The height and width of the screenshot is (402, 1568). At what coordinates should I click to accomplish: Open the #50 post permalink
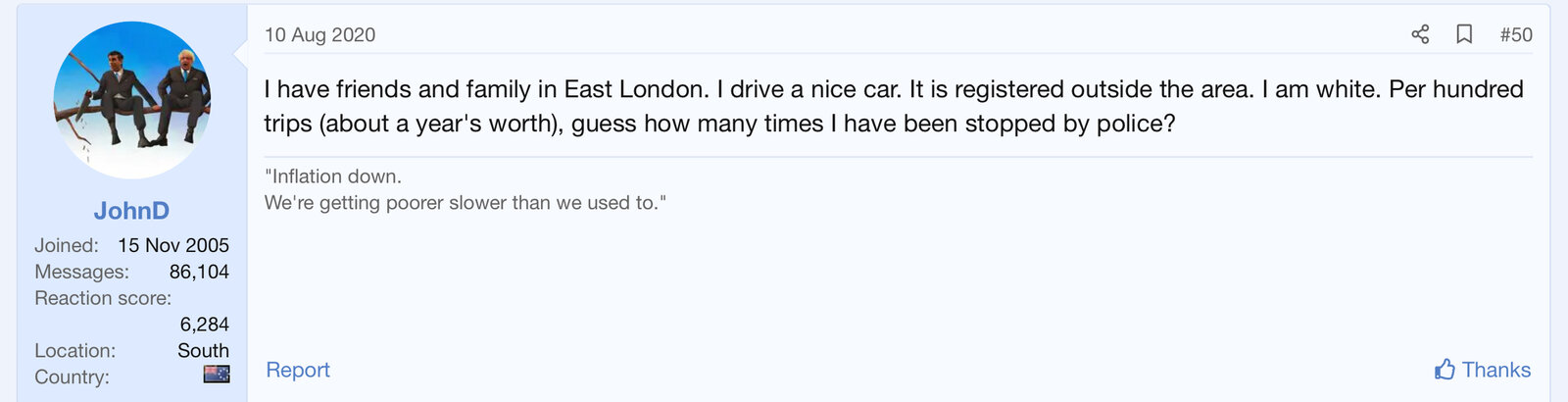[1515, 35]
